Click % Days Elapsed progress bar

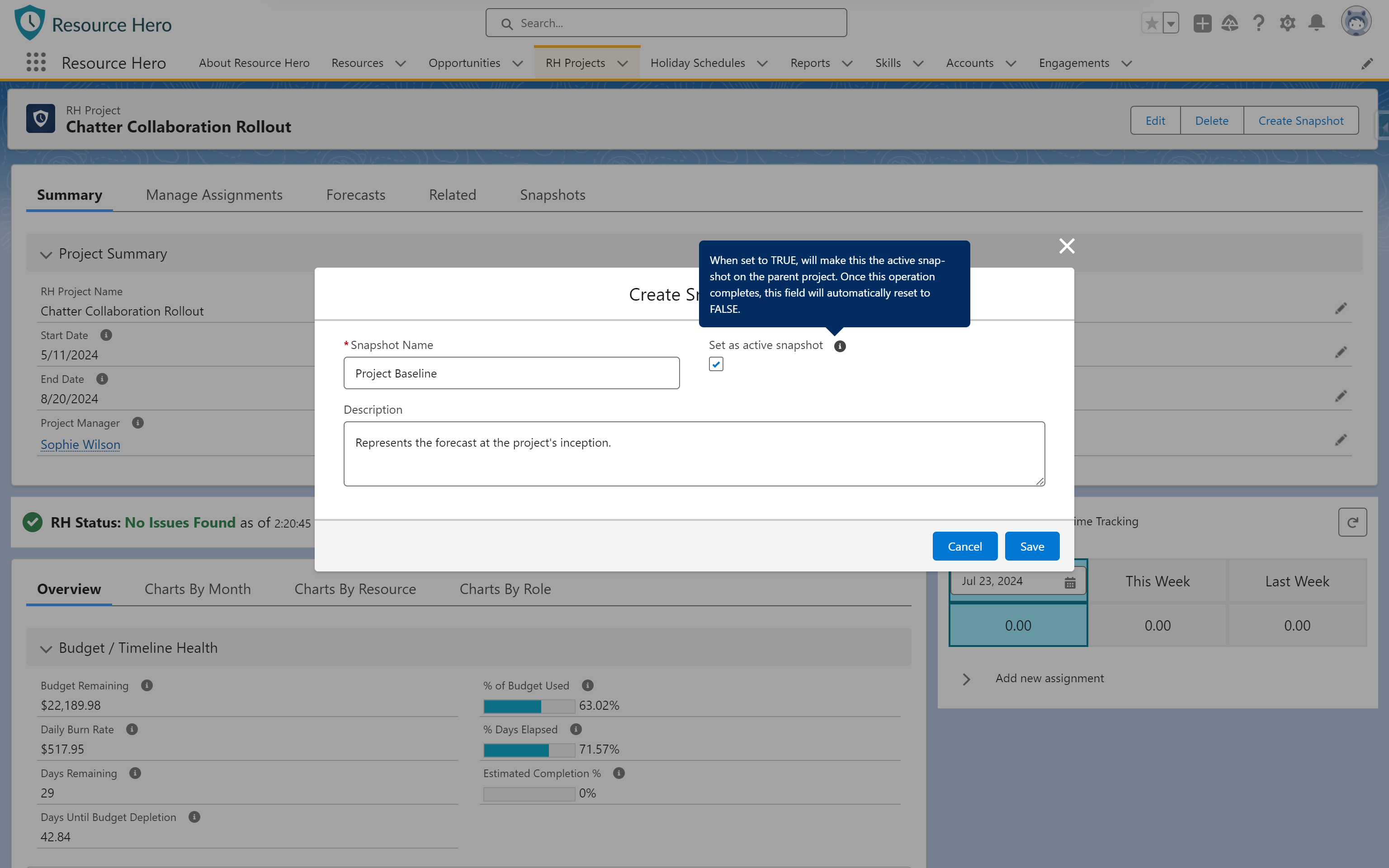tap(529, 750)
